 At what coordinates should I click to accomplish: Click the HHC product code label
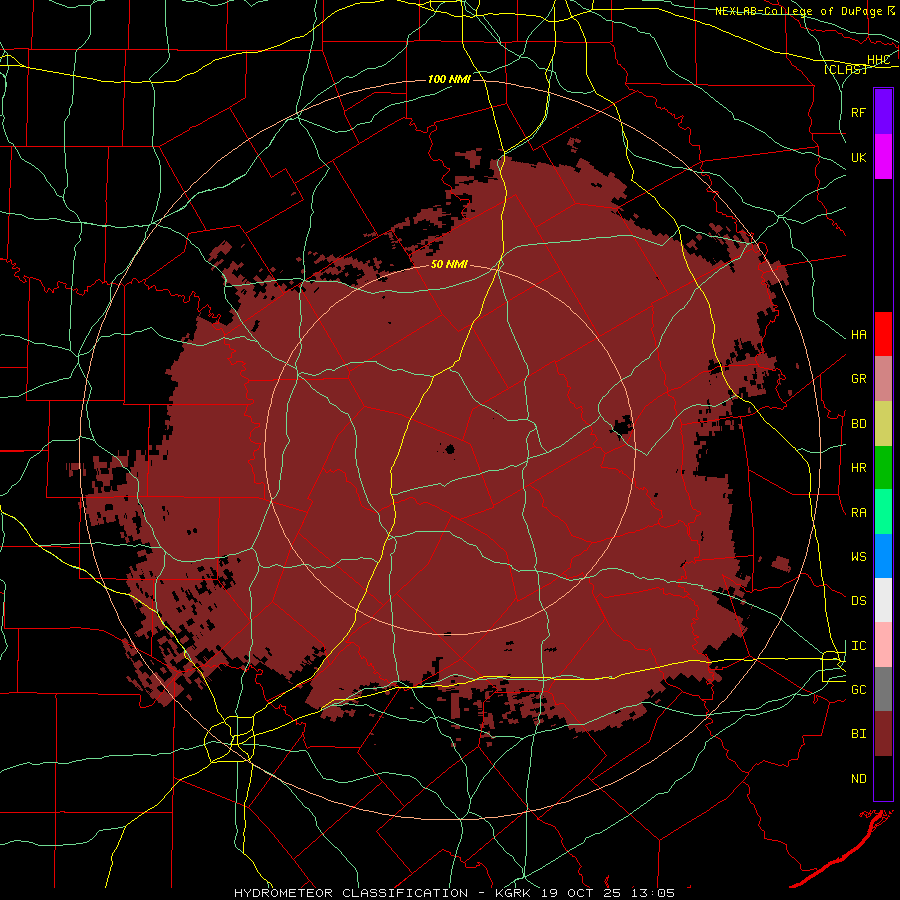(x=878, y=60)
